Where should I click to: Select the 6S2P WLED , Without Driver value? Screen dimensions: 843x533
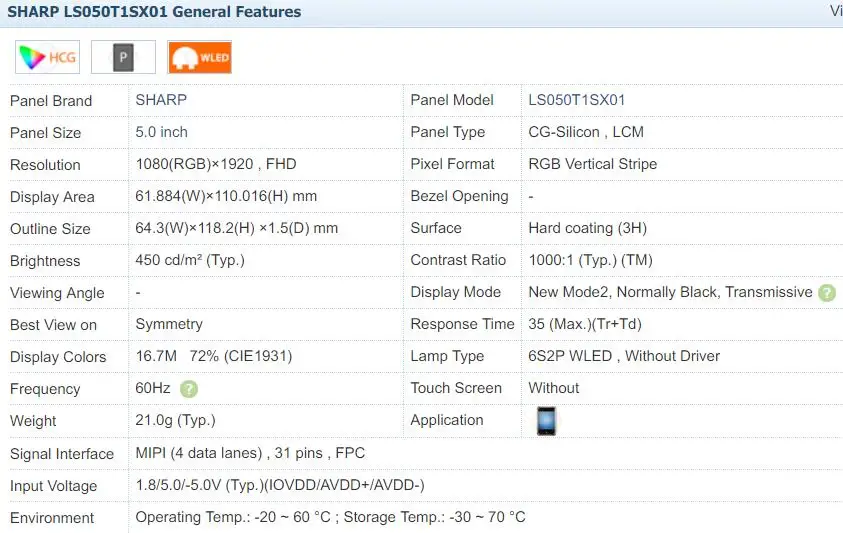624,356
